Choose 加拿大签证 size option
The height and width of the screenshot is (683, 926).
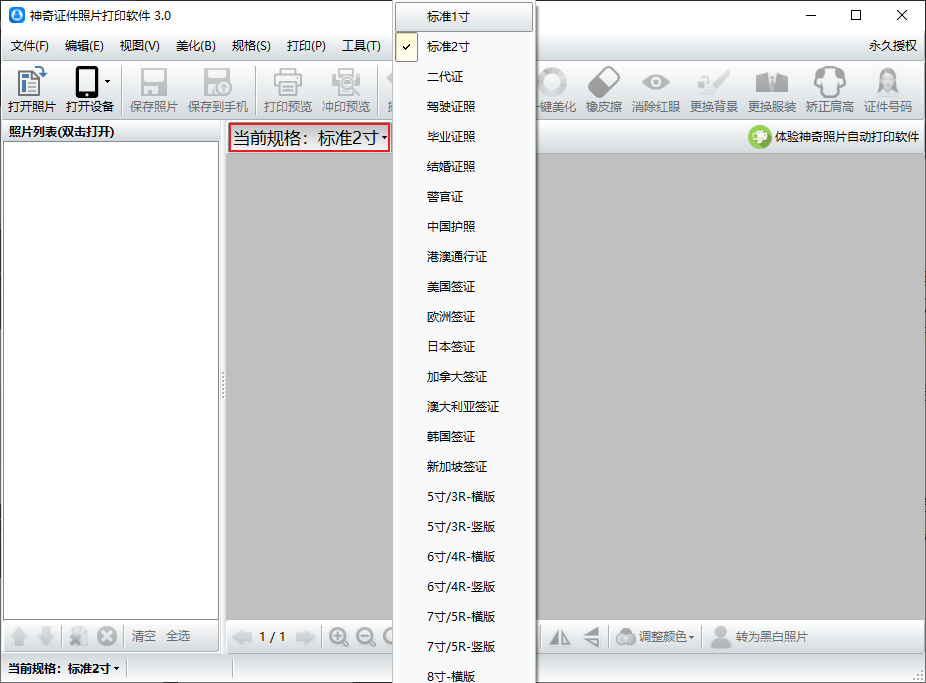click(464, 377)
